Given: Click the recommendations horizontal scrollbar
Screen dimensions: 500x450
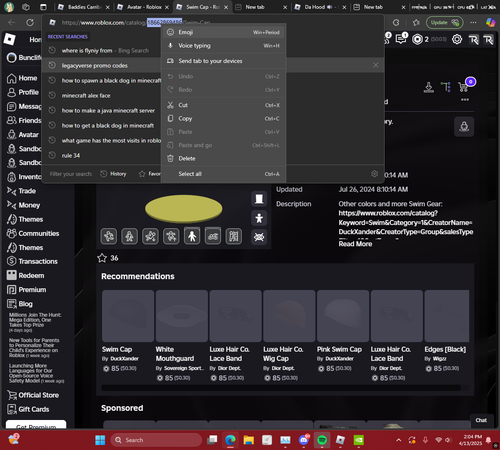Looking at the screenshot, I should (281, 388).
